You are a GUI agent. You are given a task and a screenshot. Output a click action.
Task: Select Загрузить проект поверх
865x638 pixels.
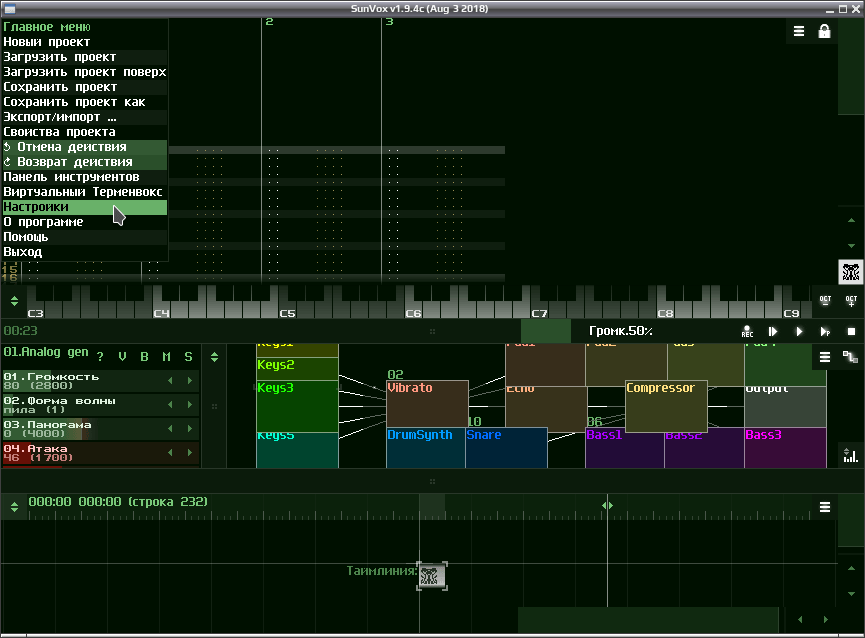tap(84, 72)
